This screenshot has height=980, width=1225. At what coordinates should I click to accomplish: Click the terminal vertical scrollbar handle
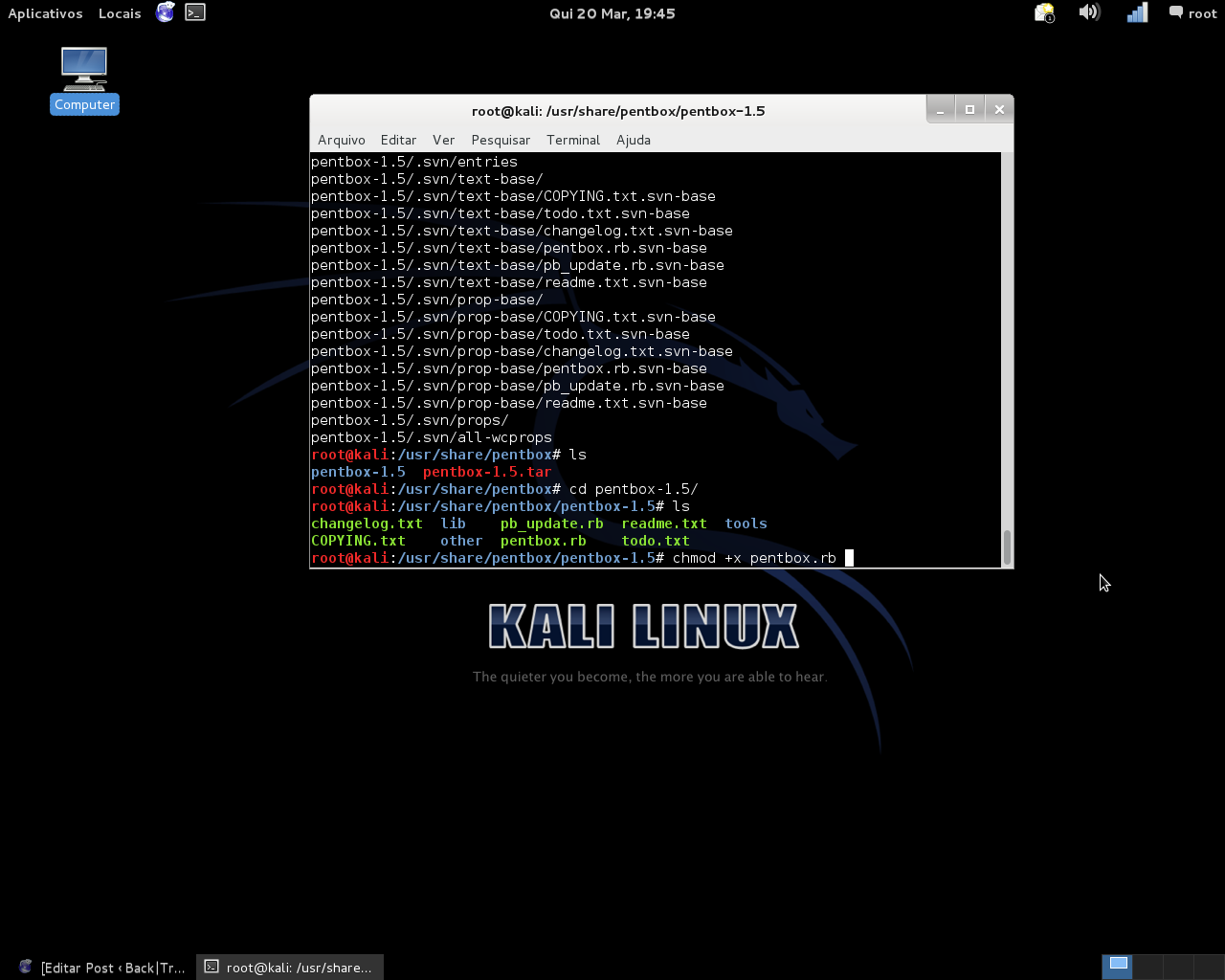tap(1007, 547)
